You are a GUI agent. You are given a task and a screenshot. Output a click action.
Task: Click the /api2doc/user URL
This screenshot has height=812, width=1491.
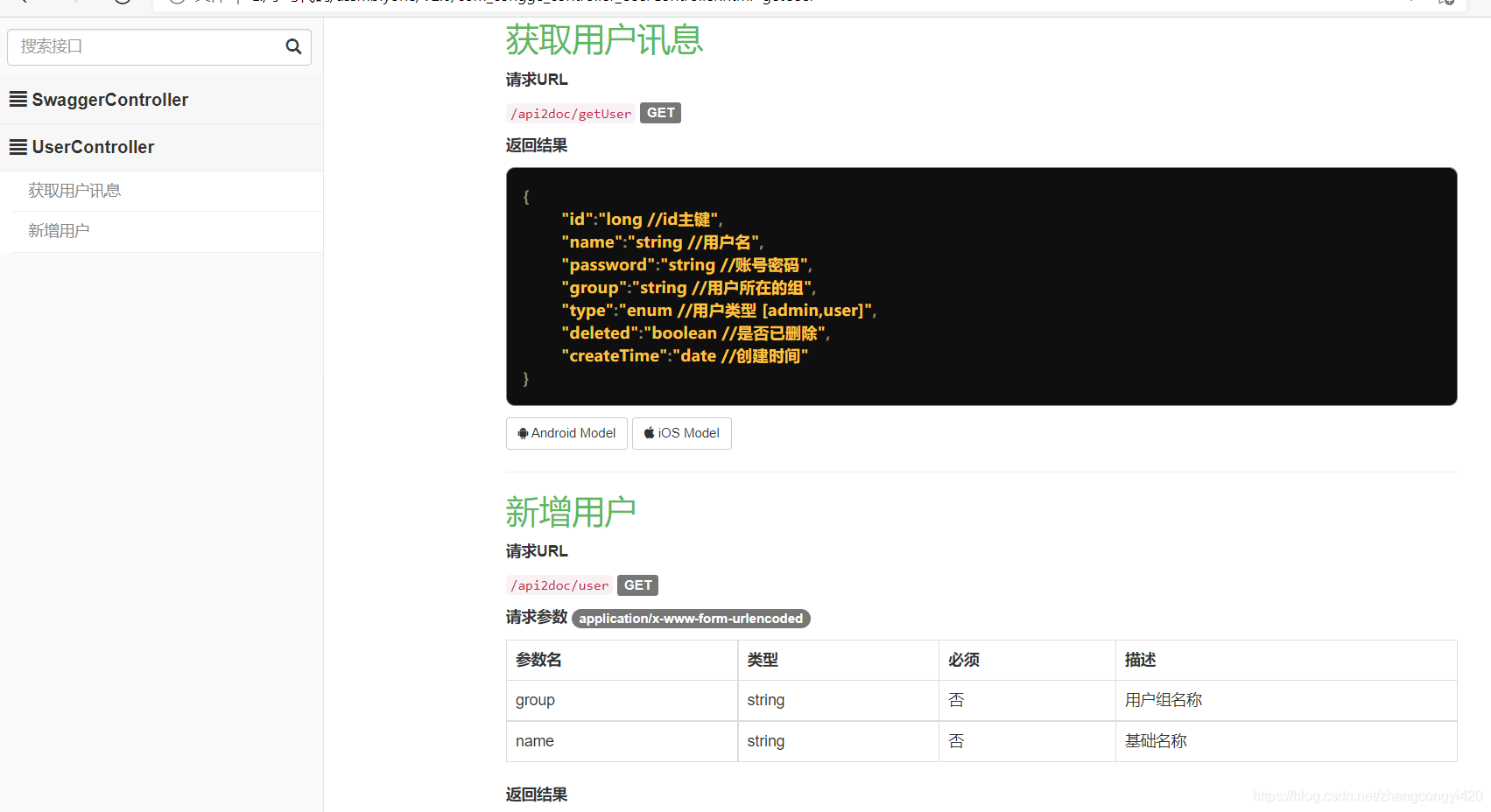pos(559,585)
